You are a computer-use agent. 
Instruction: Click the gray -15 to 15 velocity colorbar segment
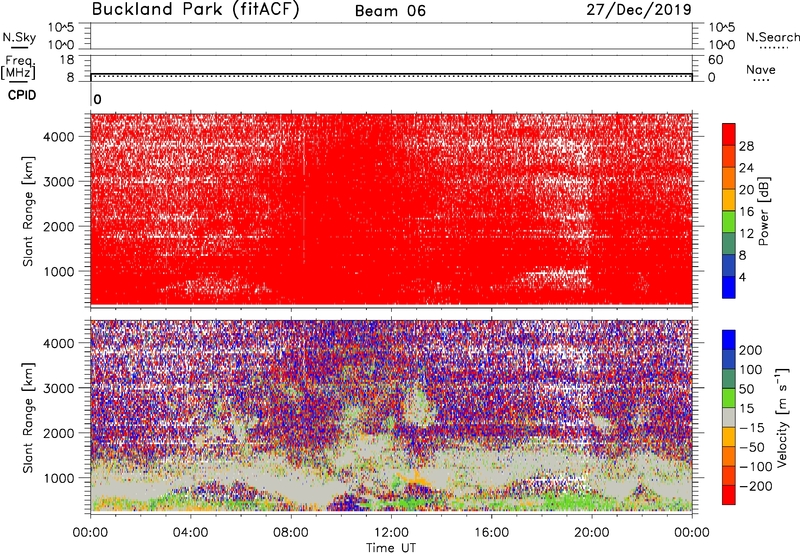(729, 417)
